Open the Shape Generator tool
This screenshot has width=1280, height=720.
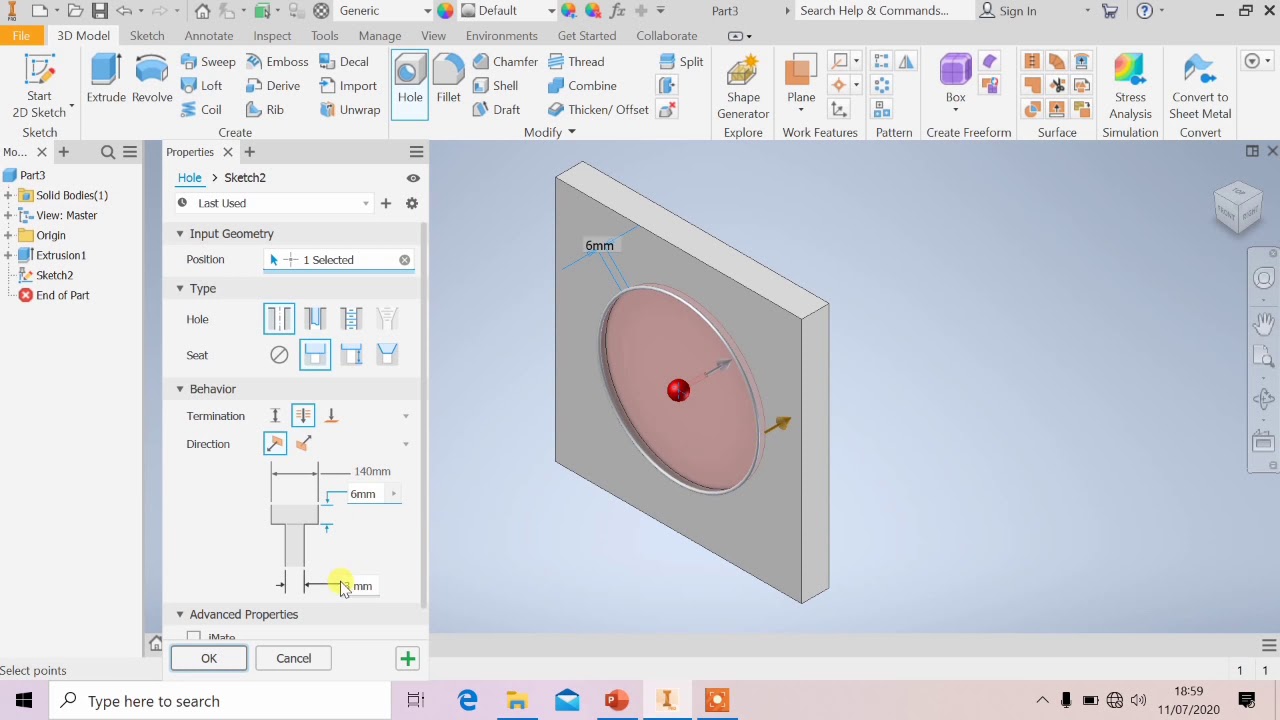[x=743, y=88]
